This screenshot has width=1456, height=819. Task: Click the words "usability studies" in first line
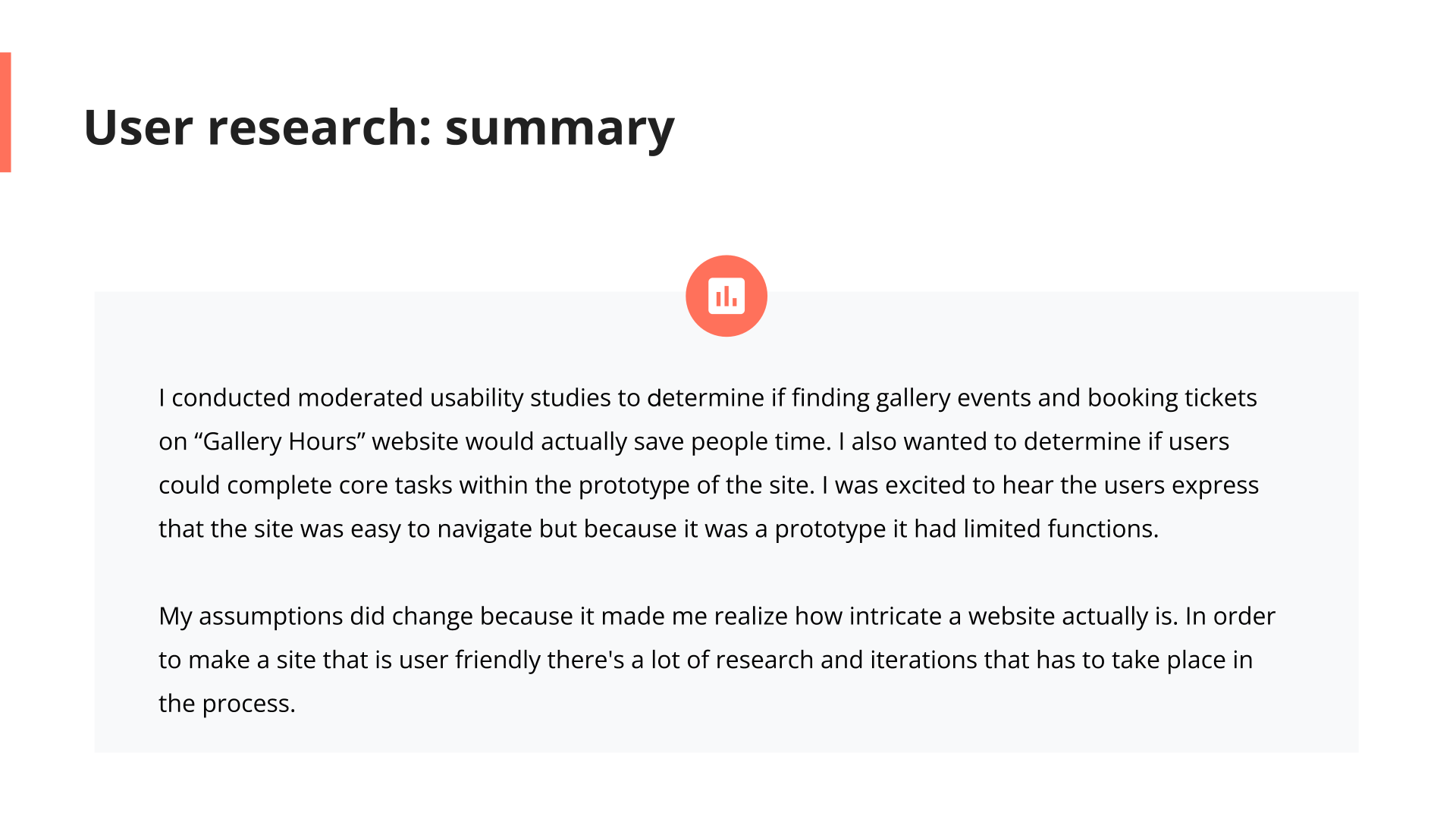(x=520, y=397)
